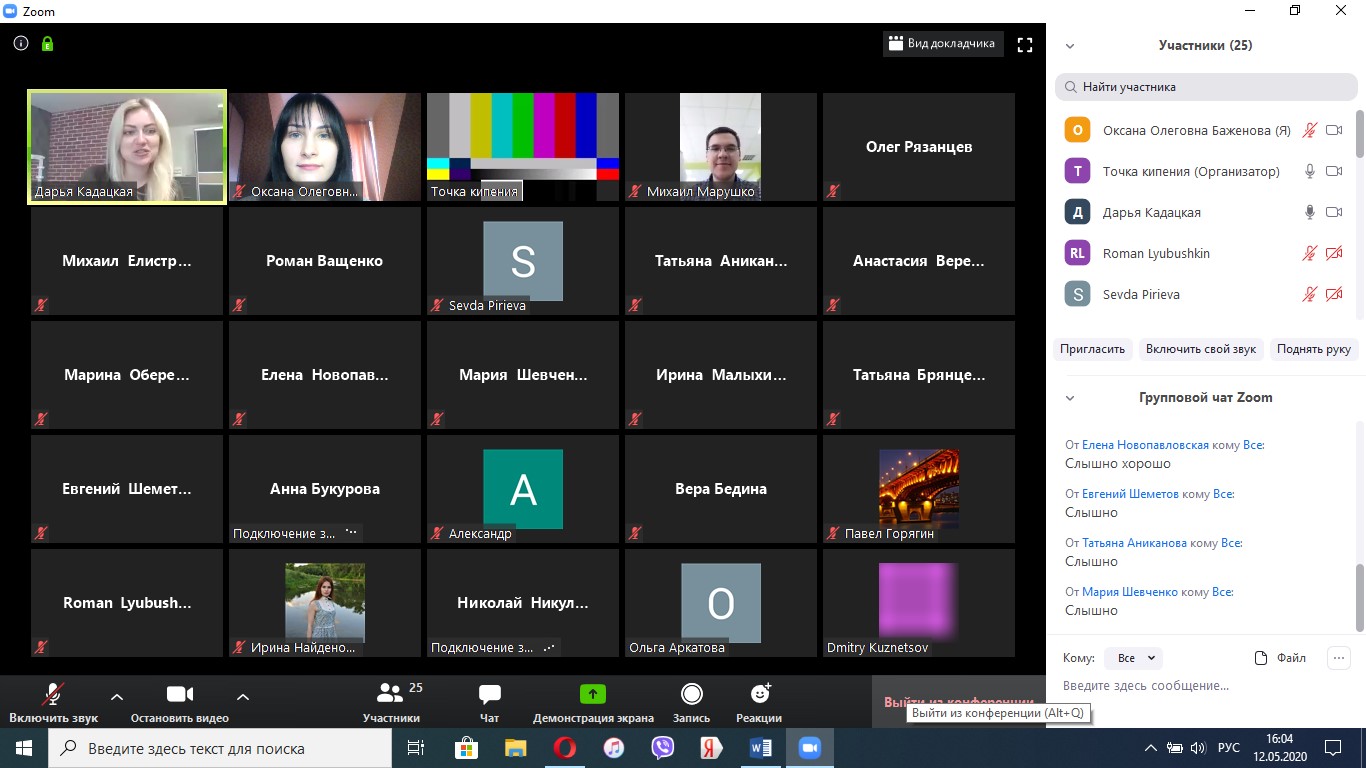Click the Windows taskbar search box
The height and width of the screenshot is (768, 1366).
[219, 748]
